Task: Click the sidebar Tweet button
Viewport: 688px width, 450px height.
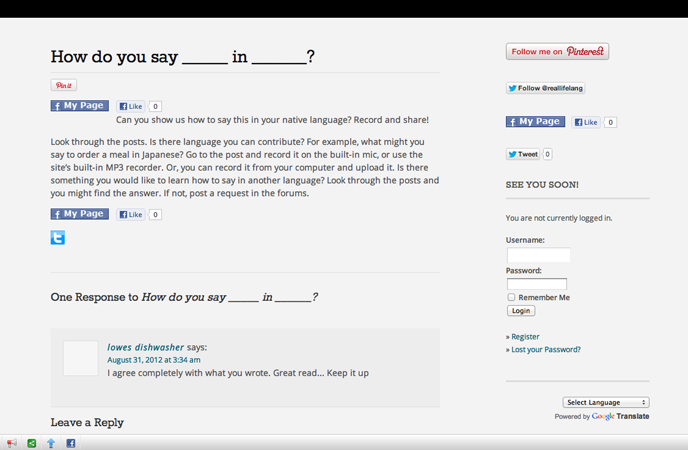Action: (523, 154)
